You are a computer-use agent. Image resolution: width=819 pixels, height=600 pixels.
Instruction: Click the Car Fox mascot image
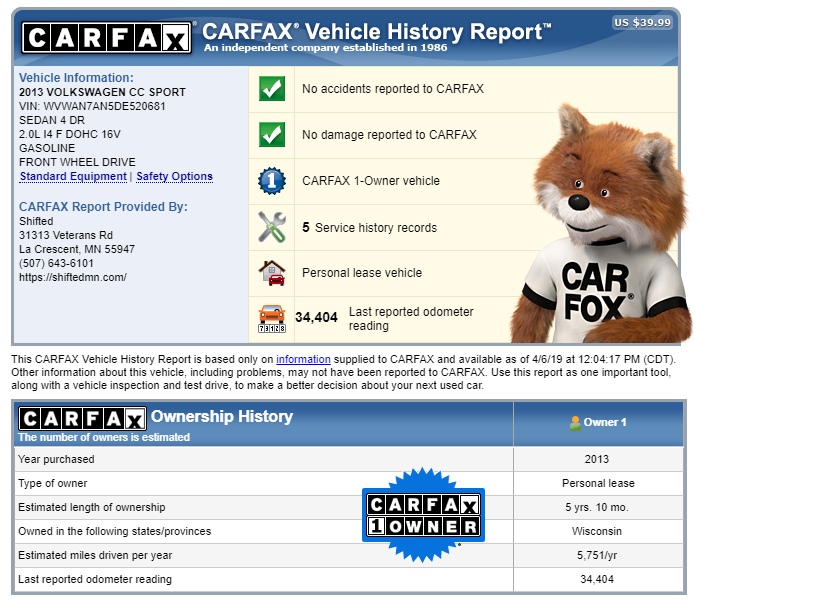coord(601,223)
